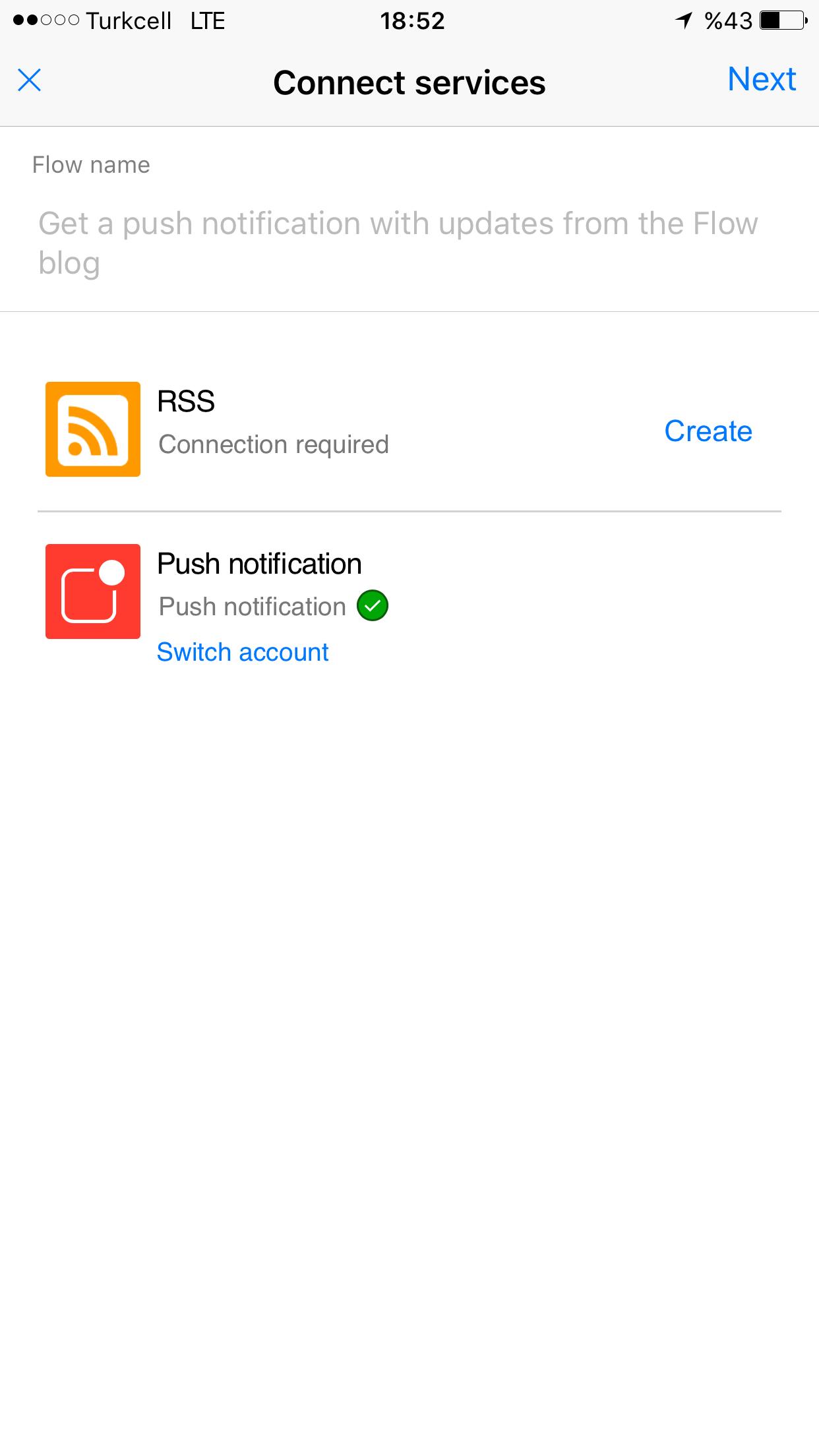Tap the location arrow status icon
This screenshot has width=819, height=1456.
(684, 20)
